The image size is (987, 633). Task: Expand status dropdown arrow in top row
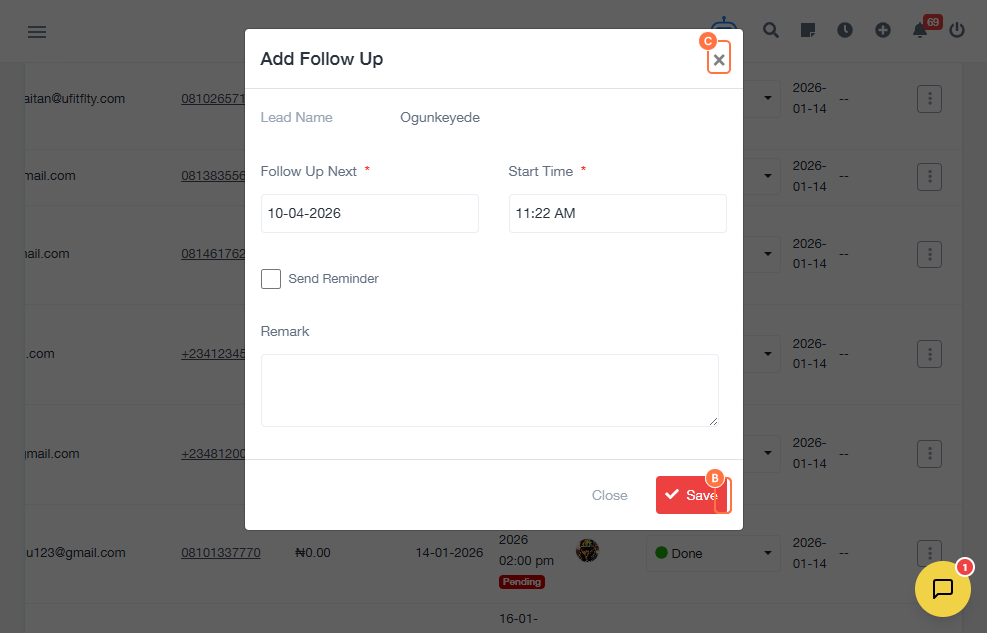(767, 98)
